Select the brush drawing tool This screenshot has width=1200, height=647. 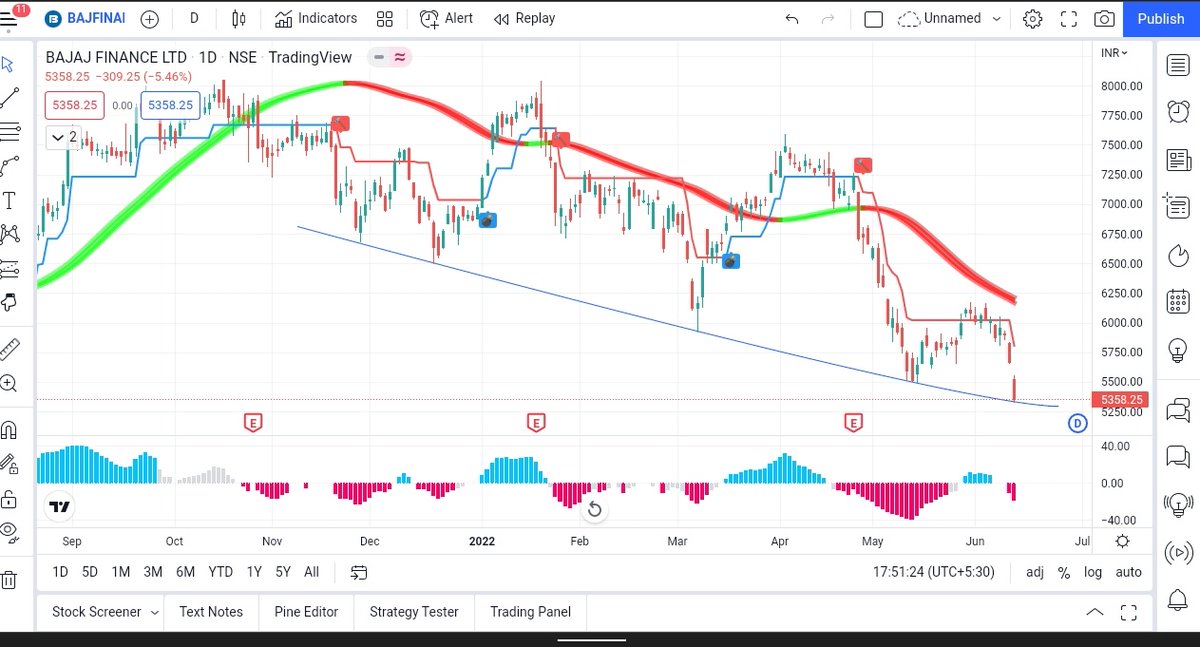(9, 166)
